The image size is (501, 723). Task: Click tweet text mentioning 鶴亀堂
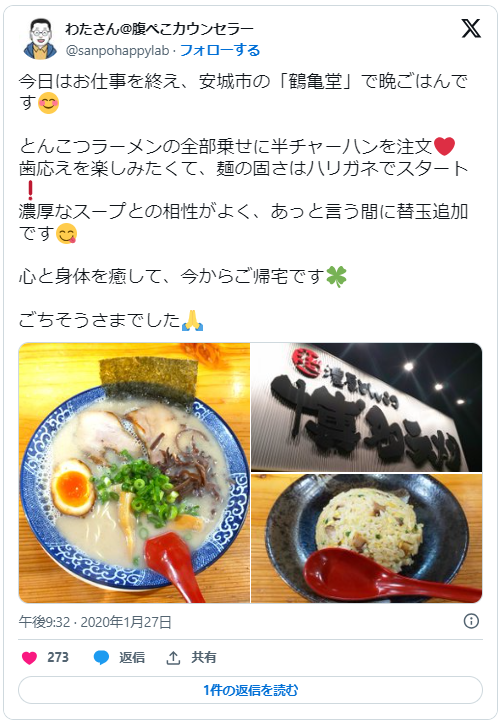pos(243,92)
